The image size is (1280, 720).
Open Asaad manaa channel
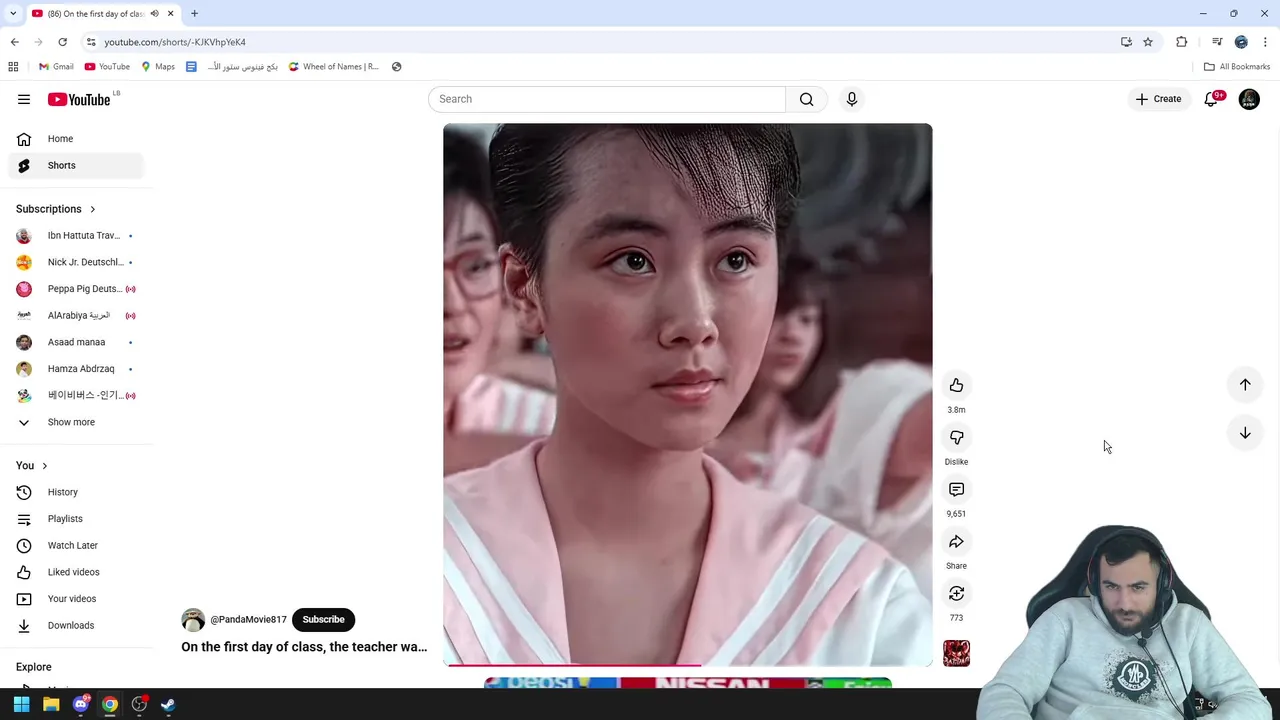[x=76, y=342]
